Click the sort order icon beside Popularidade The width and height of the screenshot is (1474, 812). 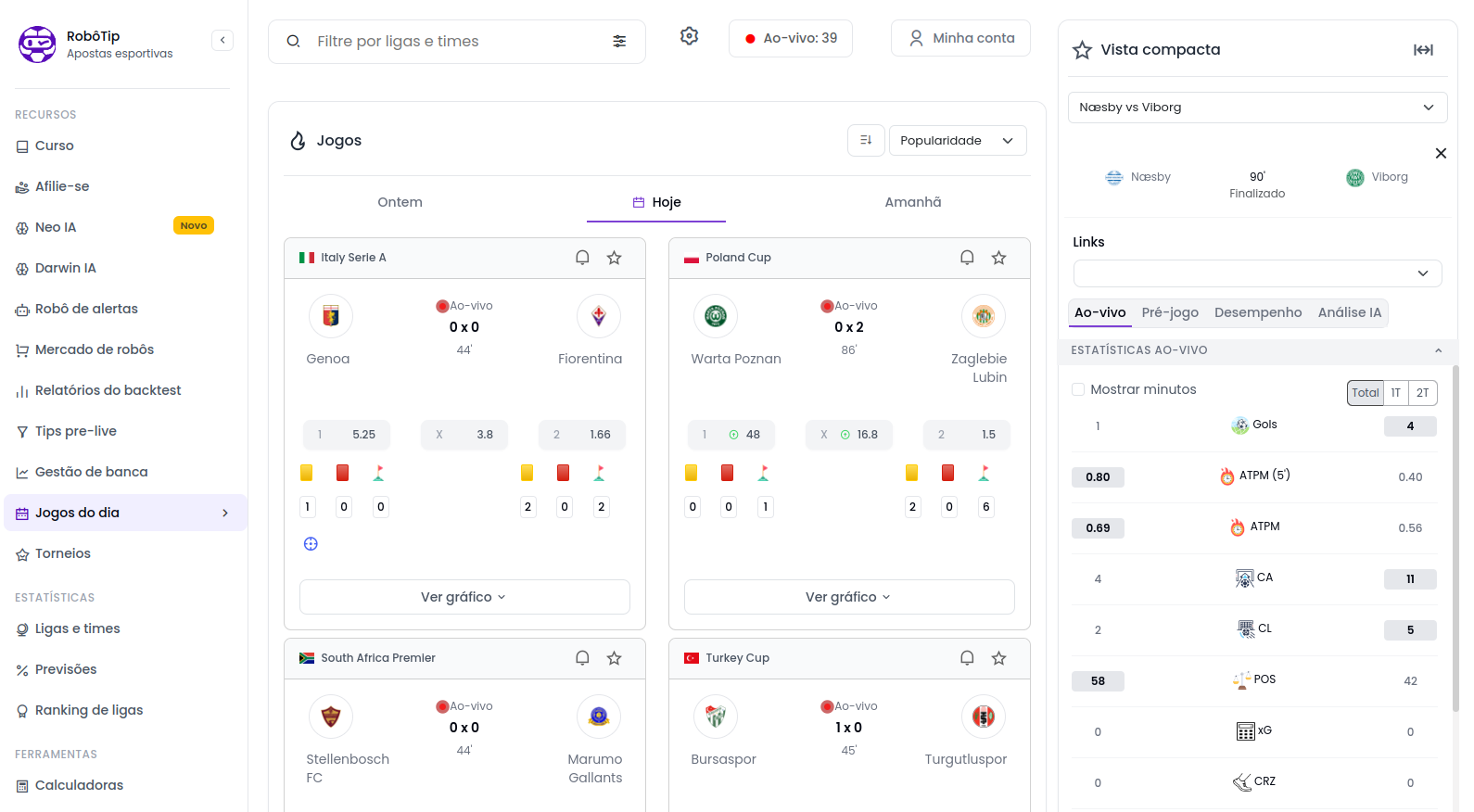866,141
